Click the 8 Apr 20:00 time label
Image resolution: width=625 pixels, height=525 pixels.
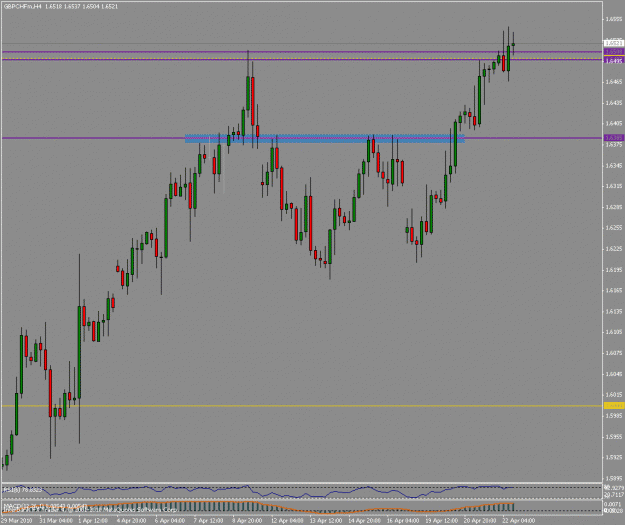pos(247,520)
